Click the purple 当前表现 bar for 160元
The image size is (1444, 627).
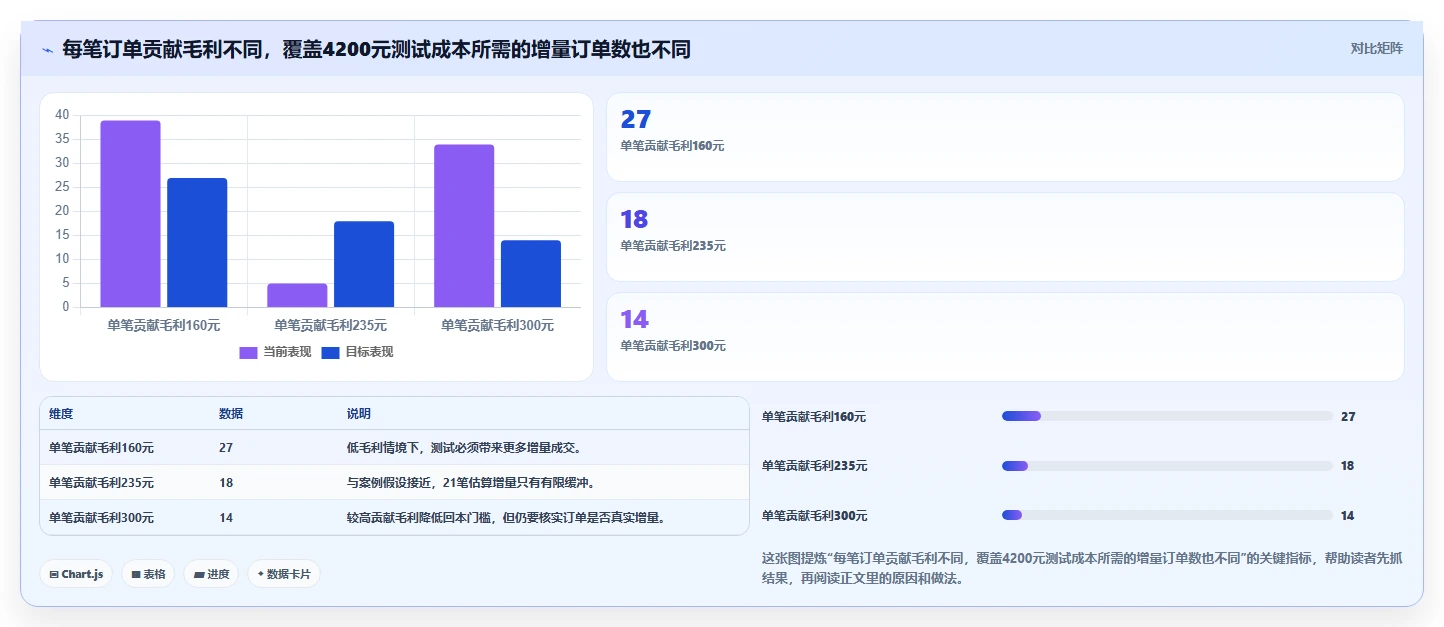coord(130,214)
